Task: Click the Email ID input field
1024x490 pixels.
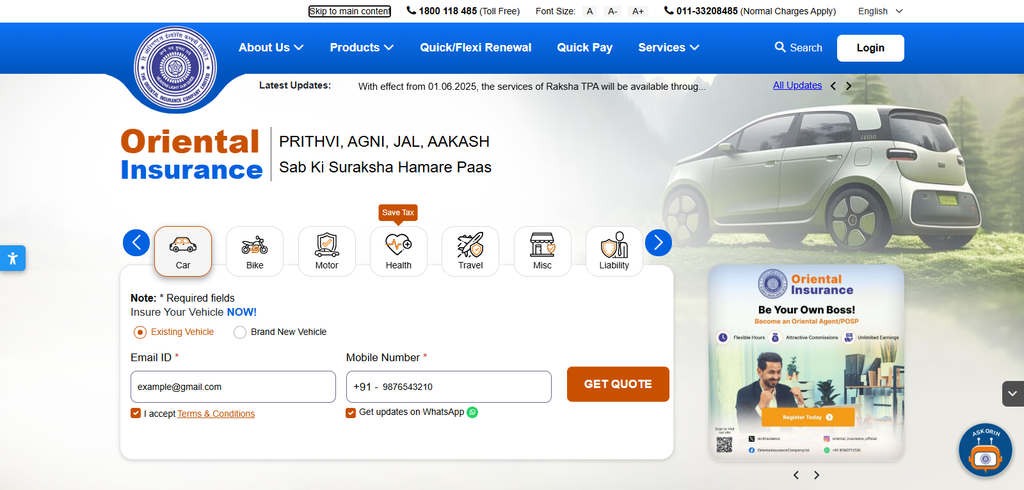Action: pos(233,387)
